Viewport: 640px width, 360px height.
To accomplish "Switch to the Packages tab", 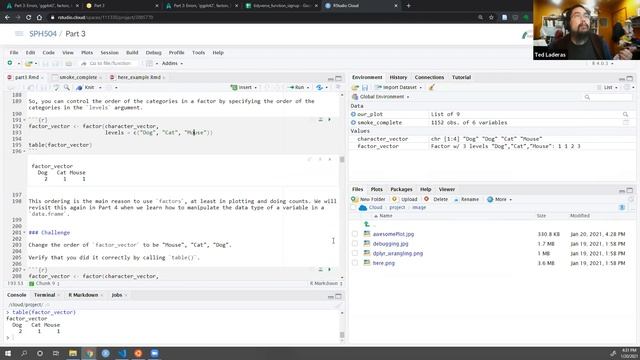I will [x=401, y=189].
